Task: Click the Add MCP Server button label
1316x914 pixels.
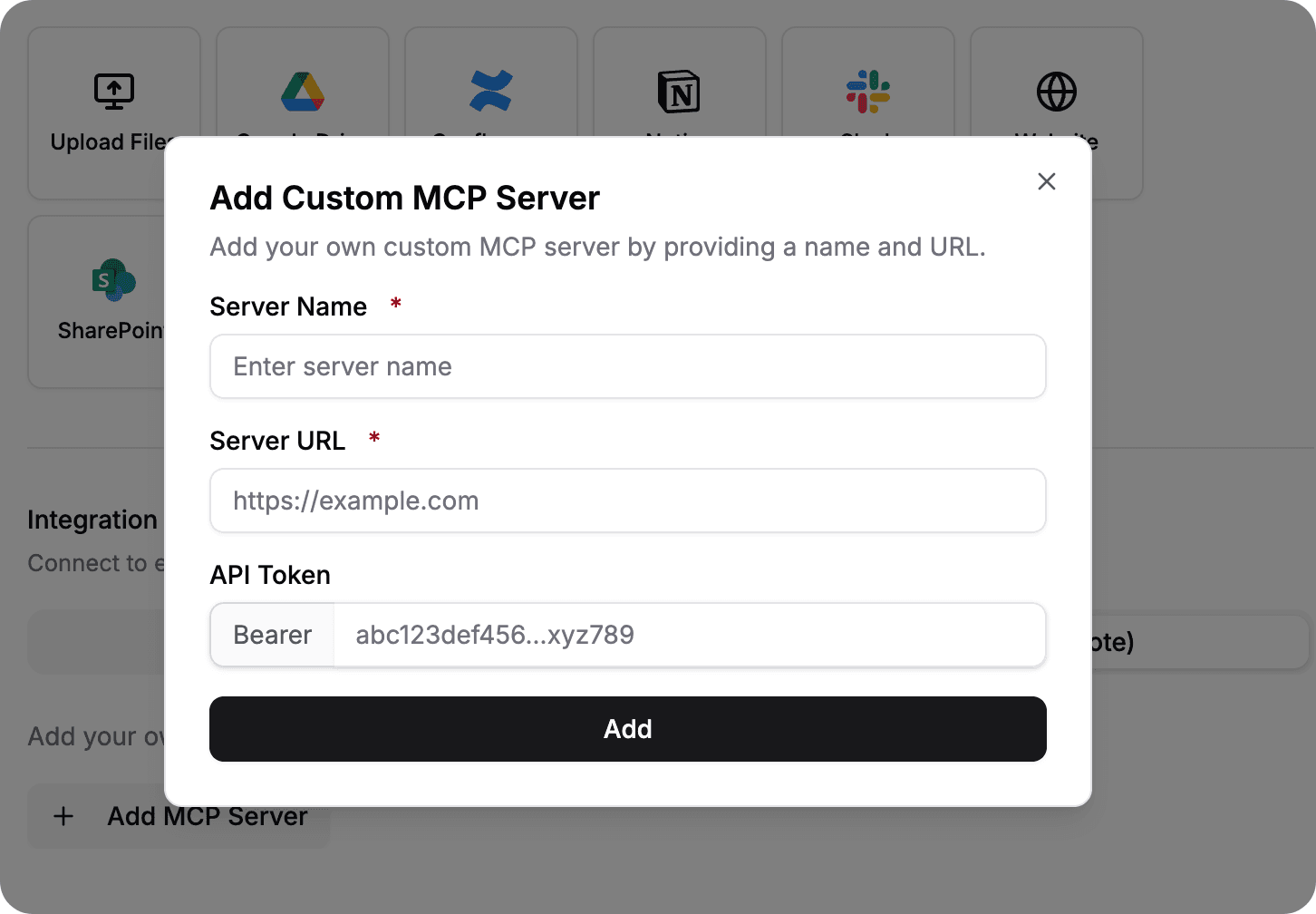Action: [208, 816]
